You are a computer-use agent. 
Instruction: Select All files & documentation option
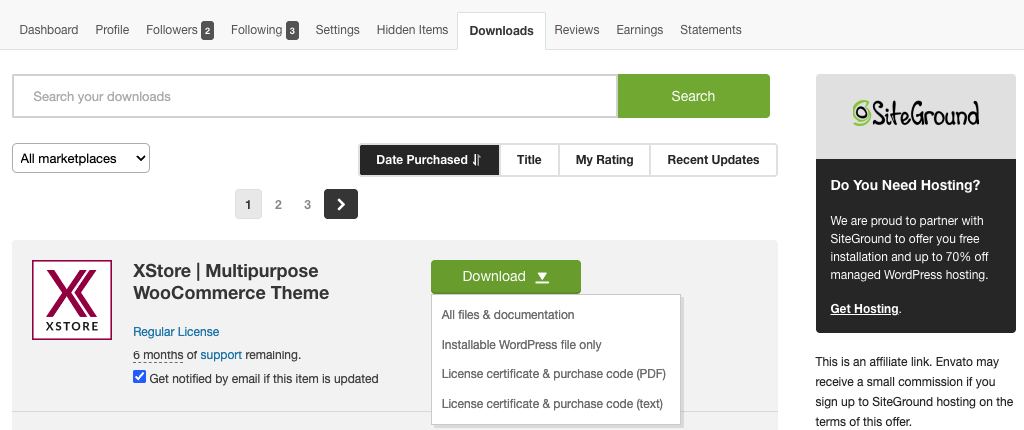508,315
